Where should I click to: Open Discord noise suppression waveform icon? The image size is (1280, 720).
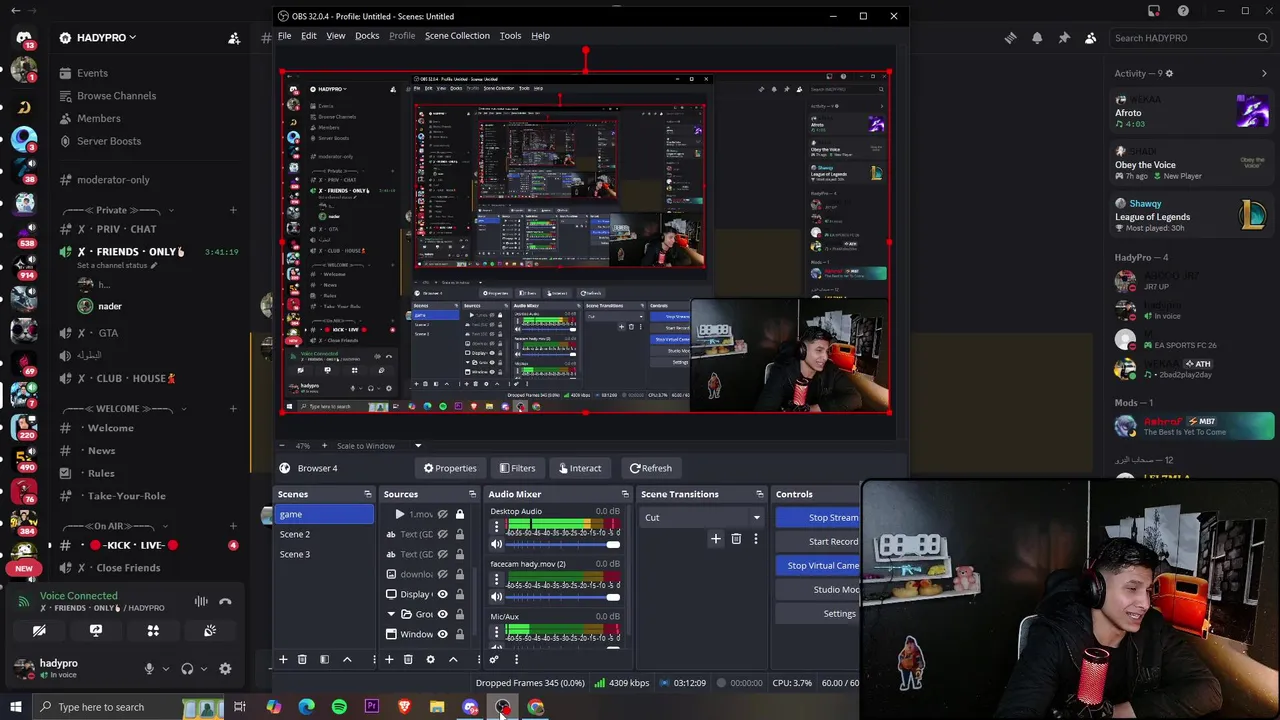coord(201,602)
